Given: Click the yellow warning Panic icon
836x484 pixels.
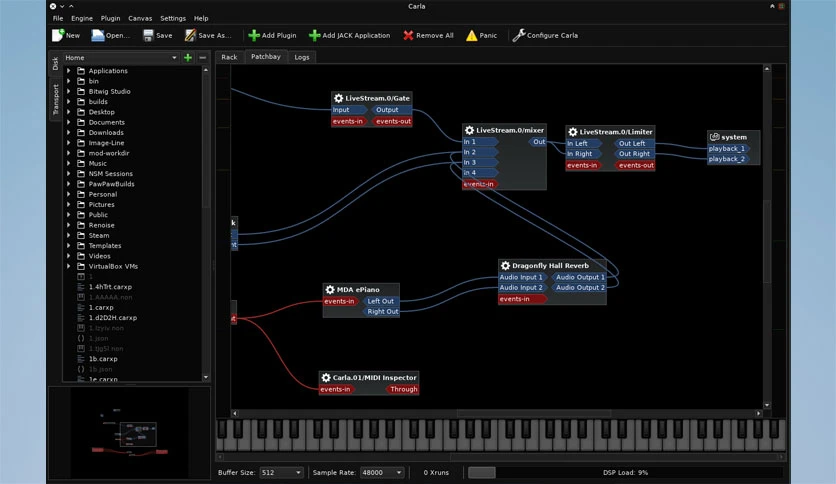Looking at the screenshot, I should [x=471, y=35].
